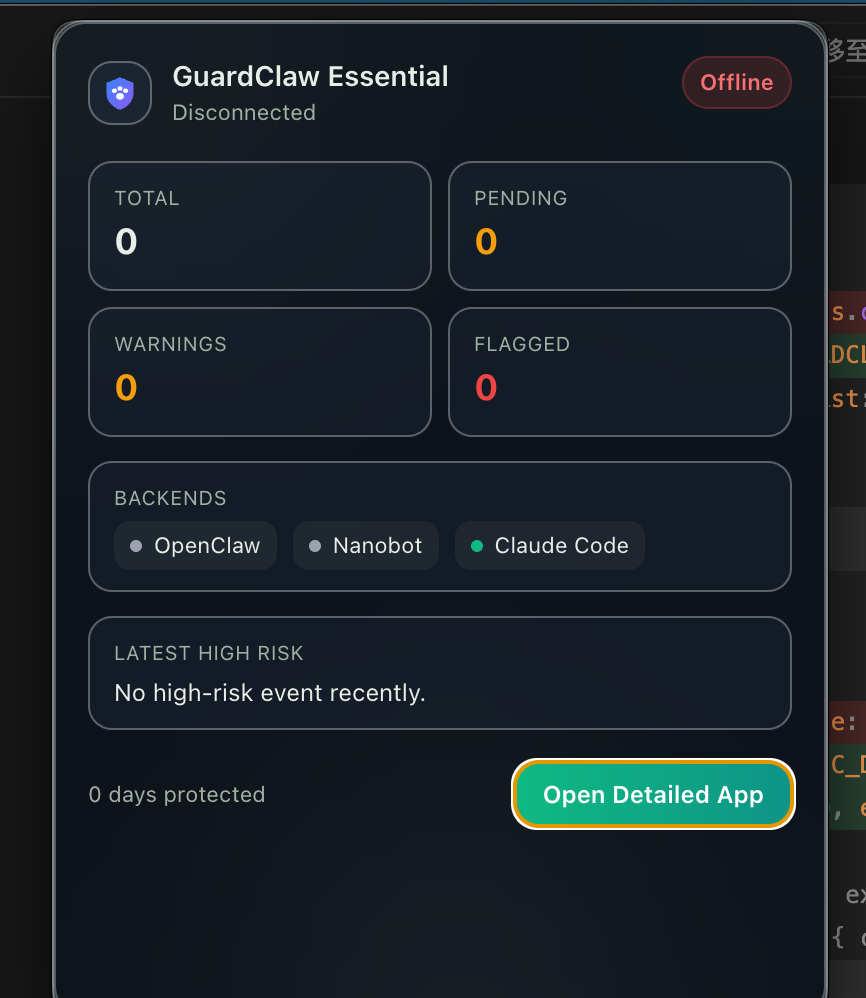This screenshot has width=866, height=998.
Task: Click the '0 days protected' link
Action: click(177, 794)
